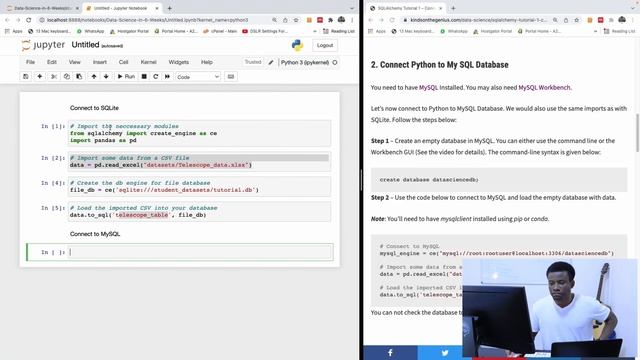Open a new tab in right browser
The height and width of the screenshot is (360, 640).
[x=453, y=8]
